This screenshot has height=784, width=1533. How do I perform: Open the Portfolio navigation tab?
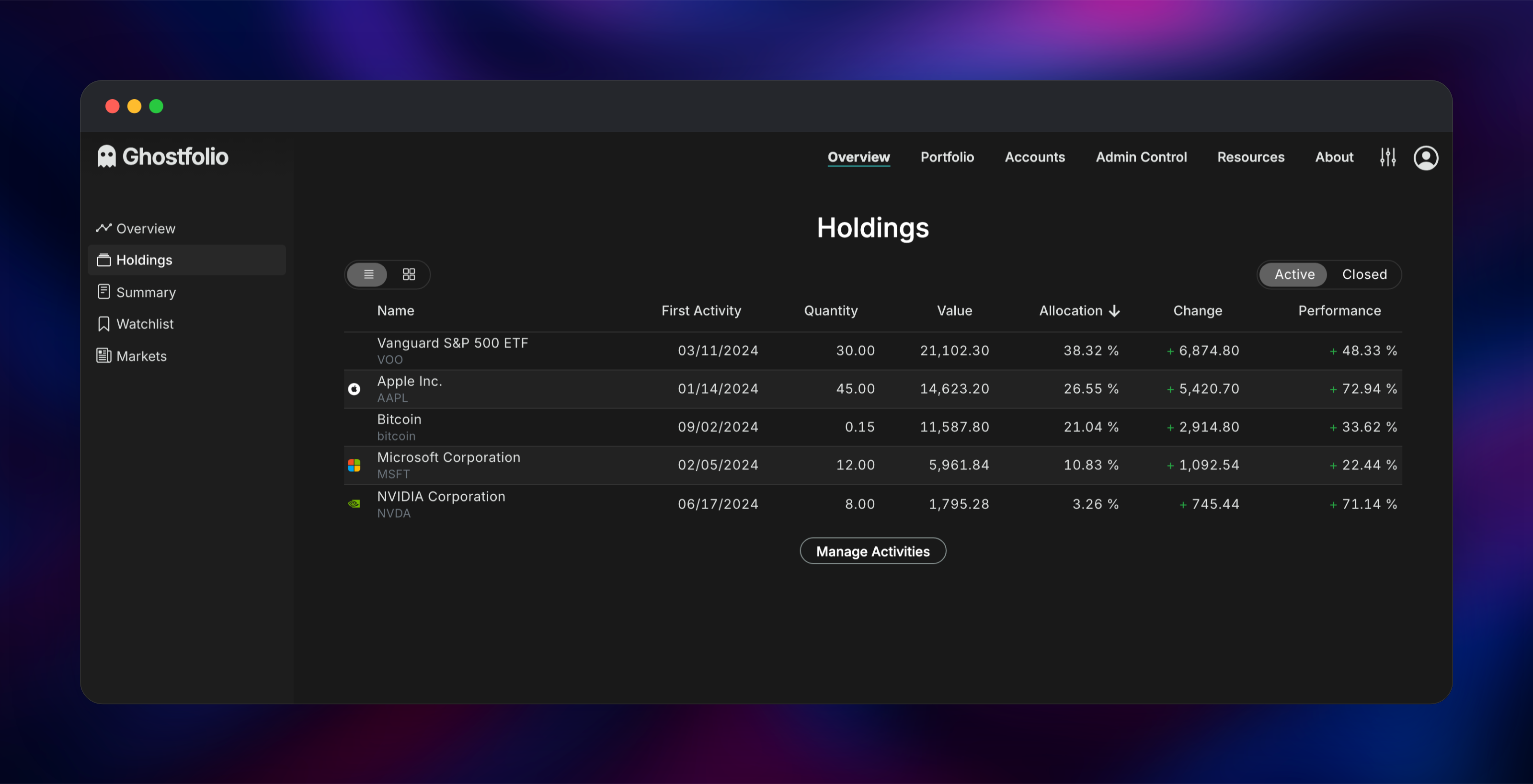(948, 157)
